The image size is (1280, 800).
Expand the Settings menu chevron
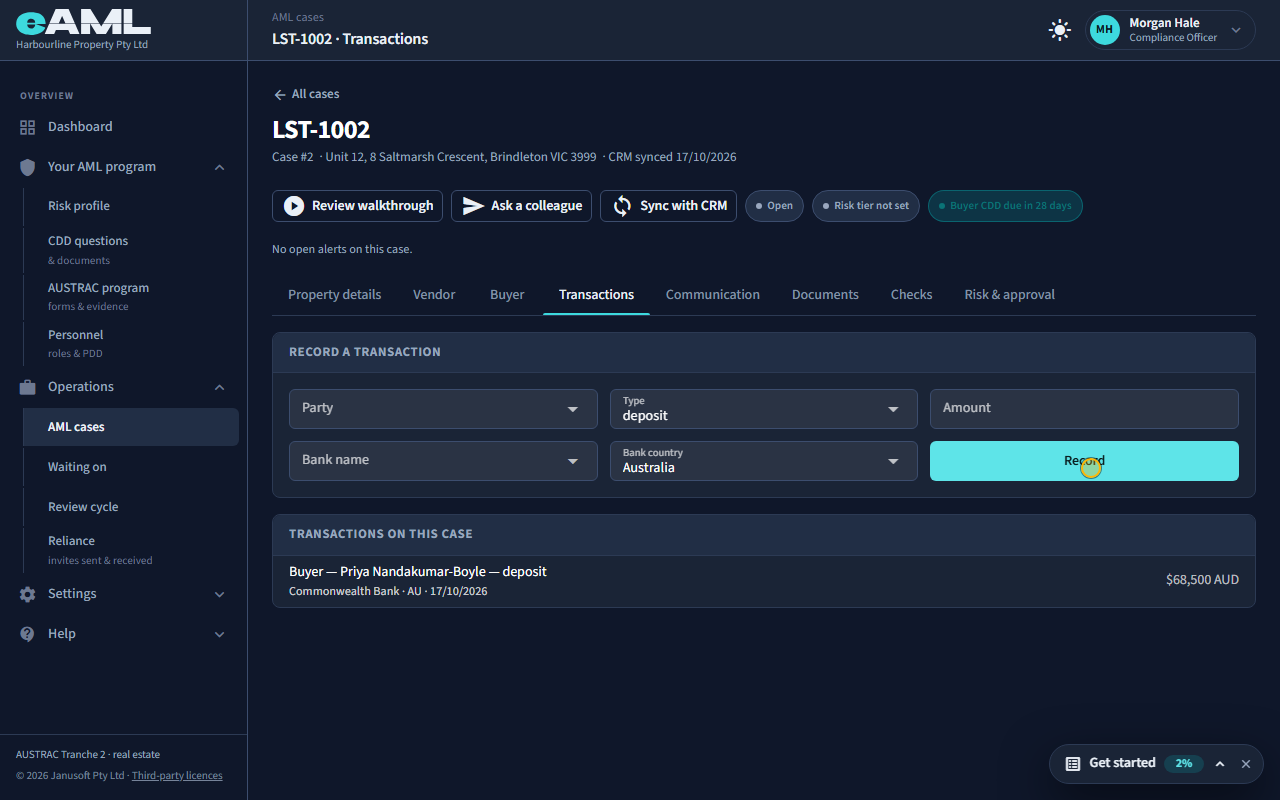click(x=220, y=594)
